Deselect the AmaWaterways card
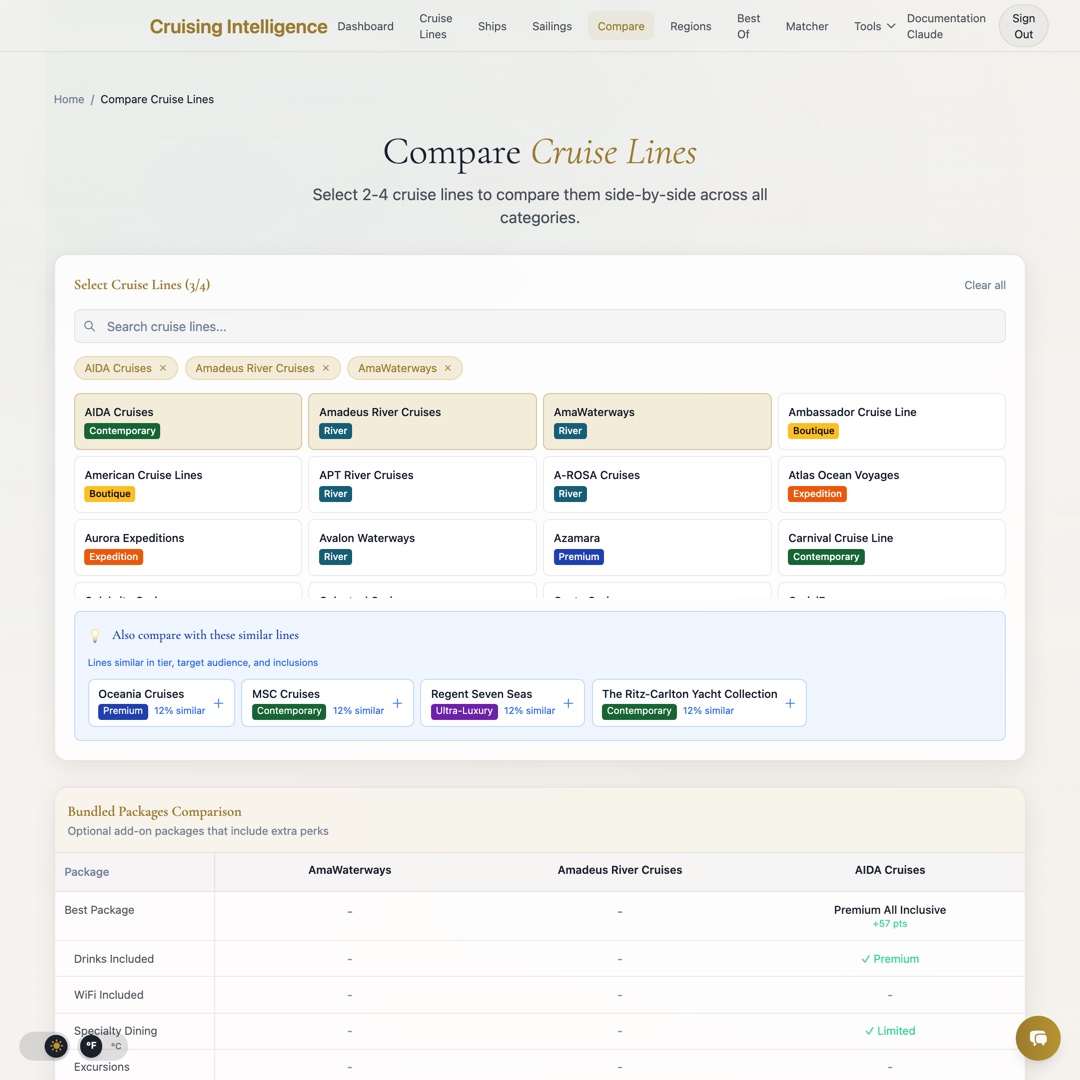1080x1080 pixels. pyautogui.click(x=657, y=422)
